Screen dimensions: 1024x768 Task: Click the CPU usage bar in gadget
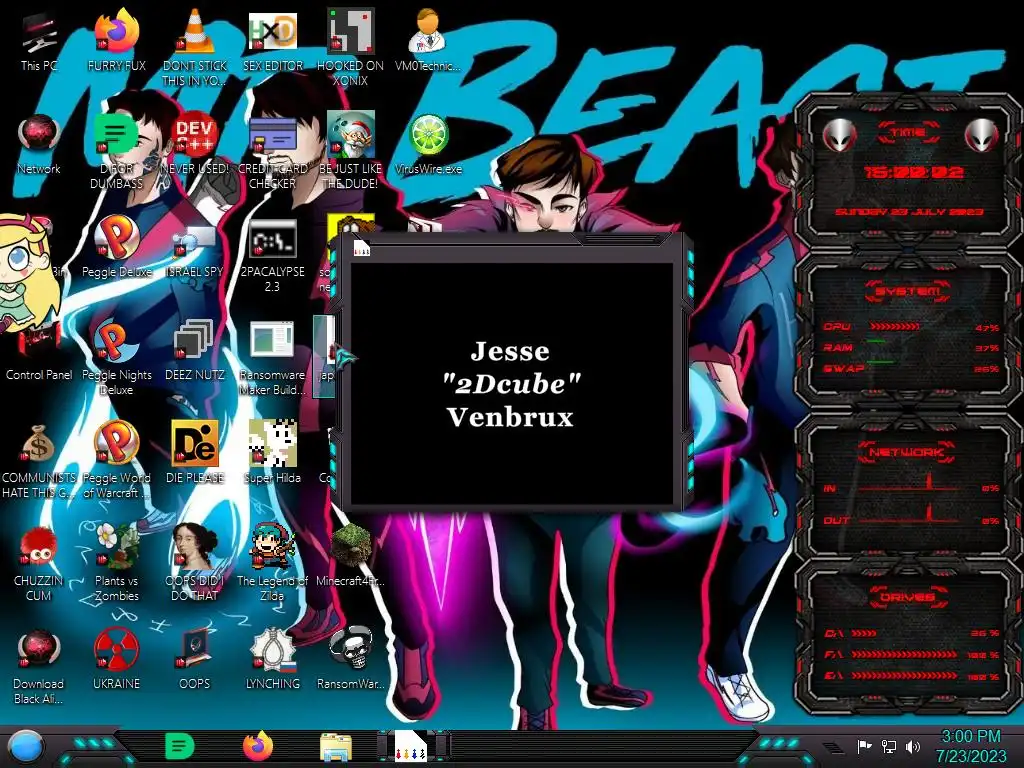point(895,327)
